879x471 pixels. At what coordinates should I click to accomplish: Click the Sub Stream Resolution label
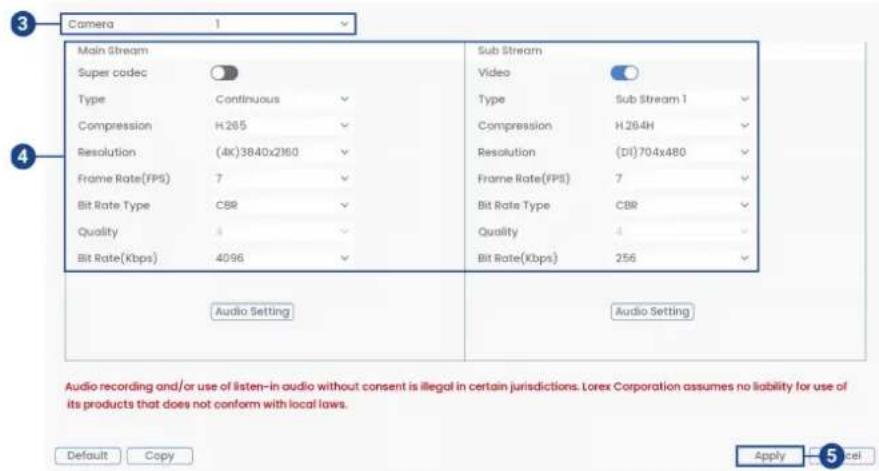pos(506,152)
